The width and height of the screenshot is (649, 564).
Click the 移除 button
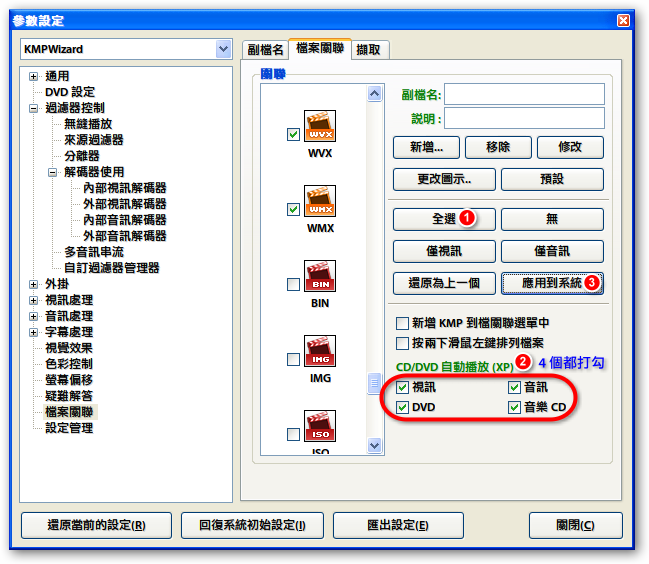[x=498, y=147]
